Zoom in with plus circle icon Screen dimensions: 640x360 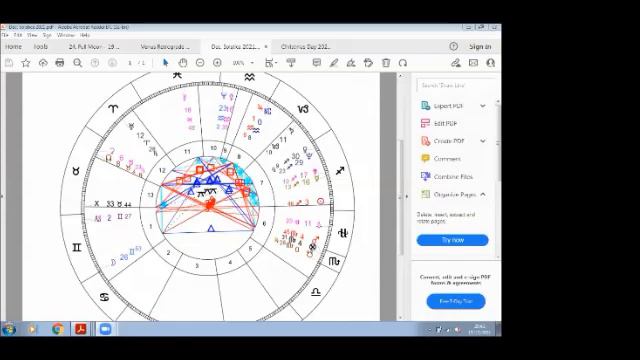217,63
